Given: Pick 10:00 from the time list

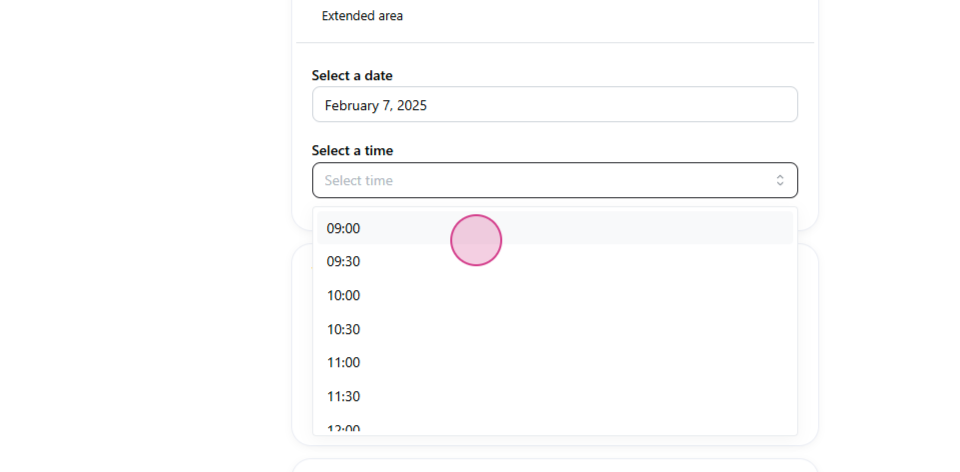Looking at the screenshot, I should (x=555, y=296).
